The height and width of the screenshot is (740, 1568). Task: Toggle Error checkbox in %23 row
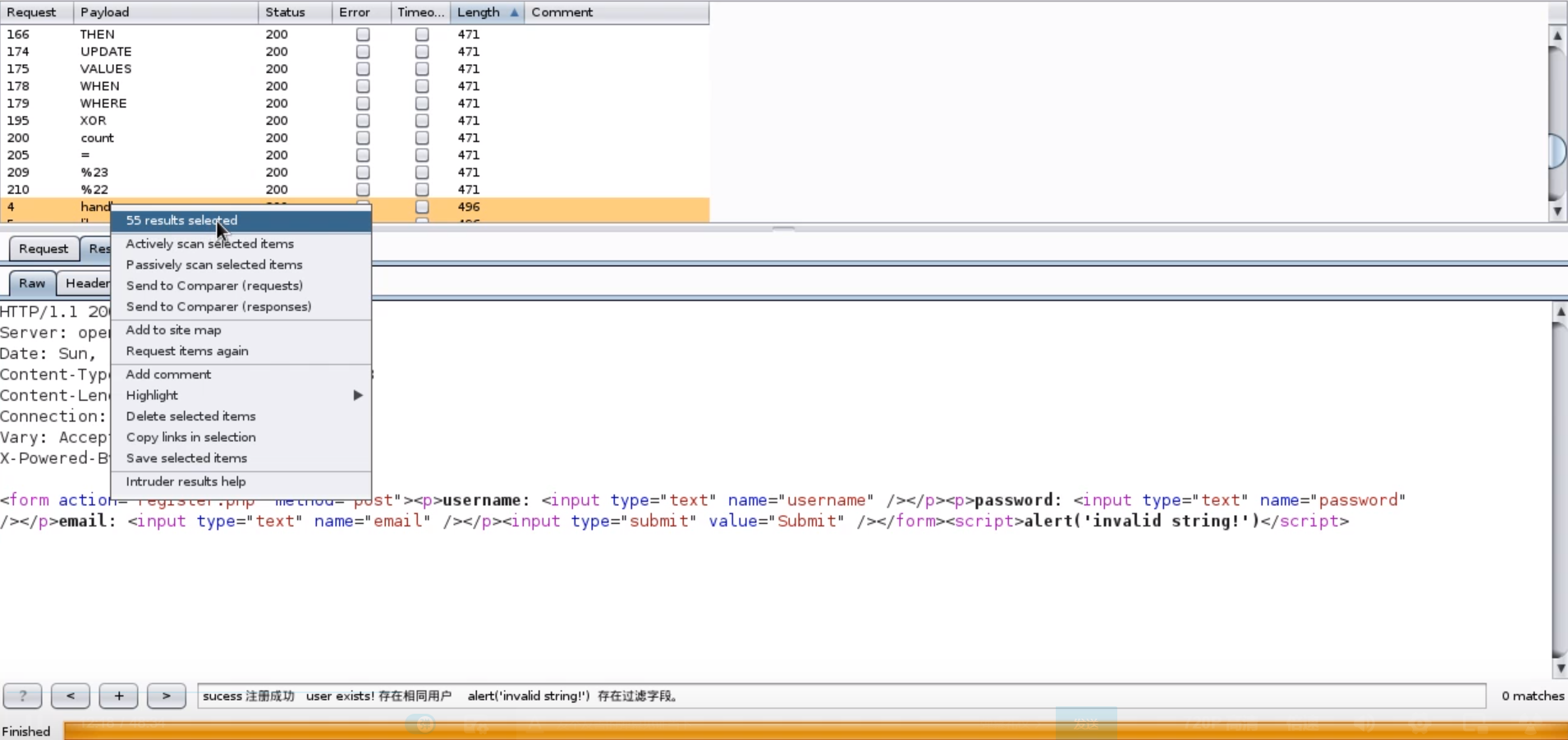coord(363,172)
